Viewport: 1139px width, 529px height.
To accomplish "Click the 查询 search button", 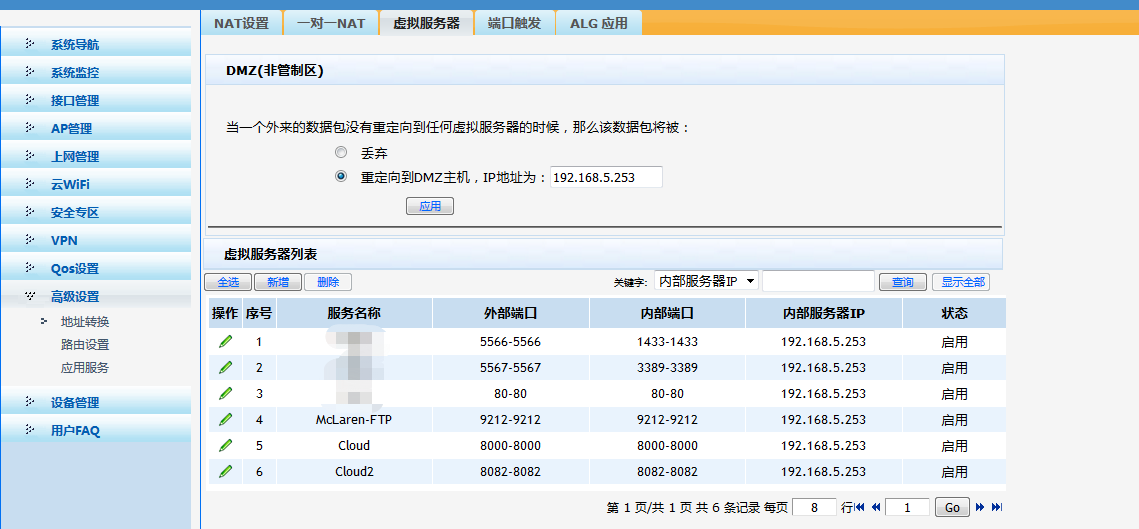I will [x=902, y=283].
